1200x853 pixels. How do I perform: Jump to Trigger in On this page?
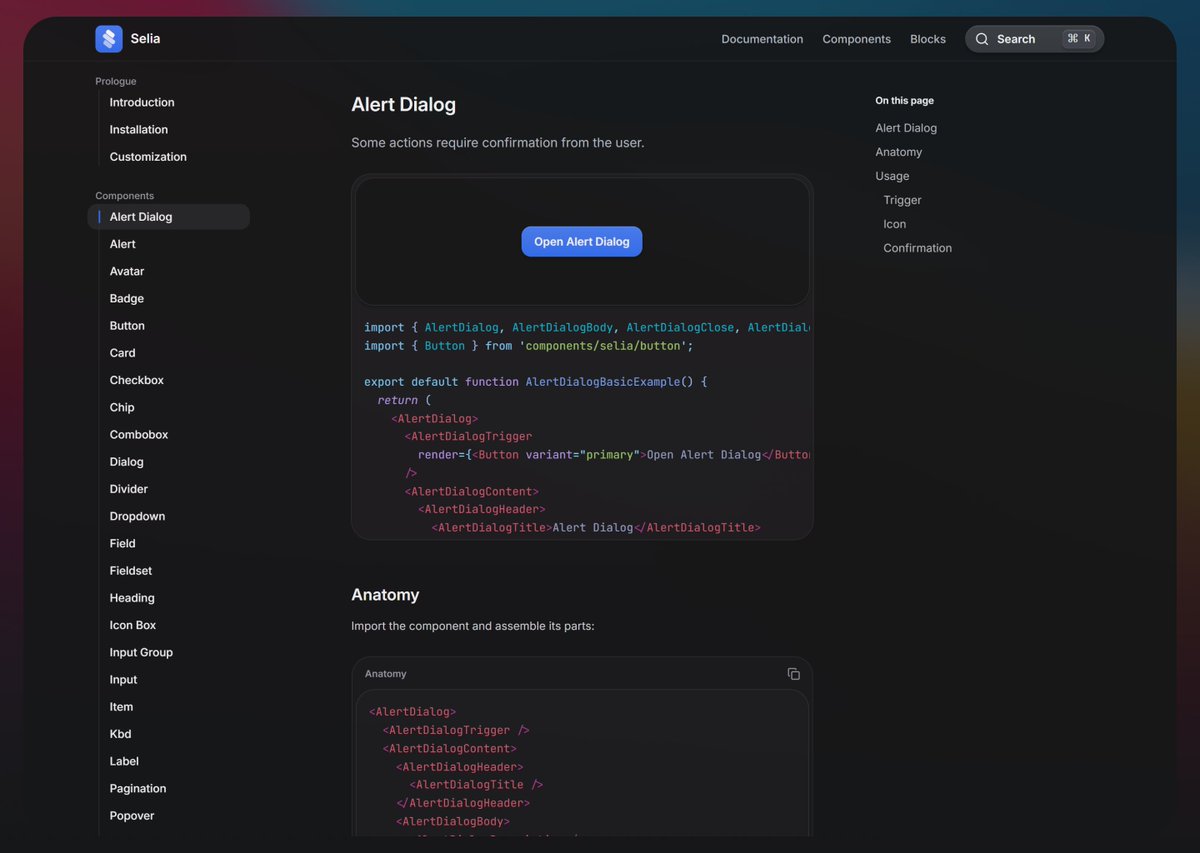902,200
